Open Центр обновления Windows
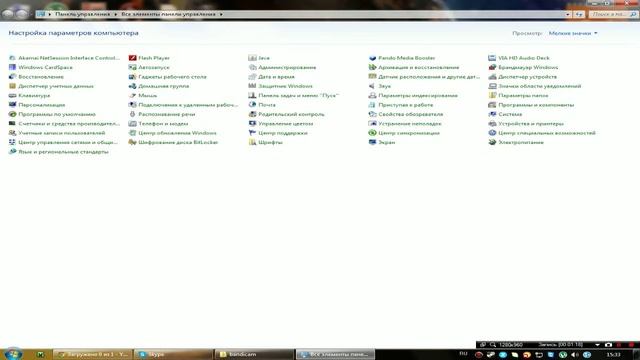This screenshot has width=640, height=360. [177, 133]
